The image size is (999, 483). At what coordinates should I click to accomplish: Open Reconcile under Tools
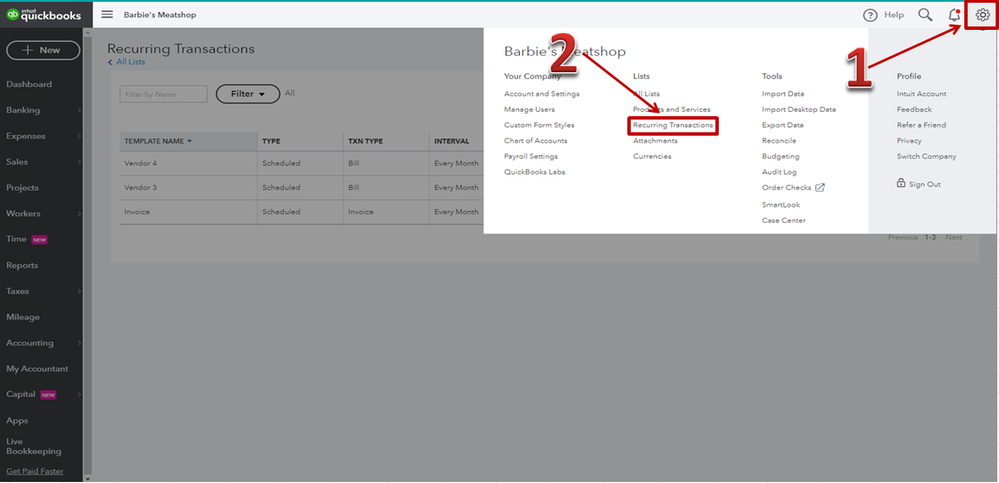click(x=779, y=141)
